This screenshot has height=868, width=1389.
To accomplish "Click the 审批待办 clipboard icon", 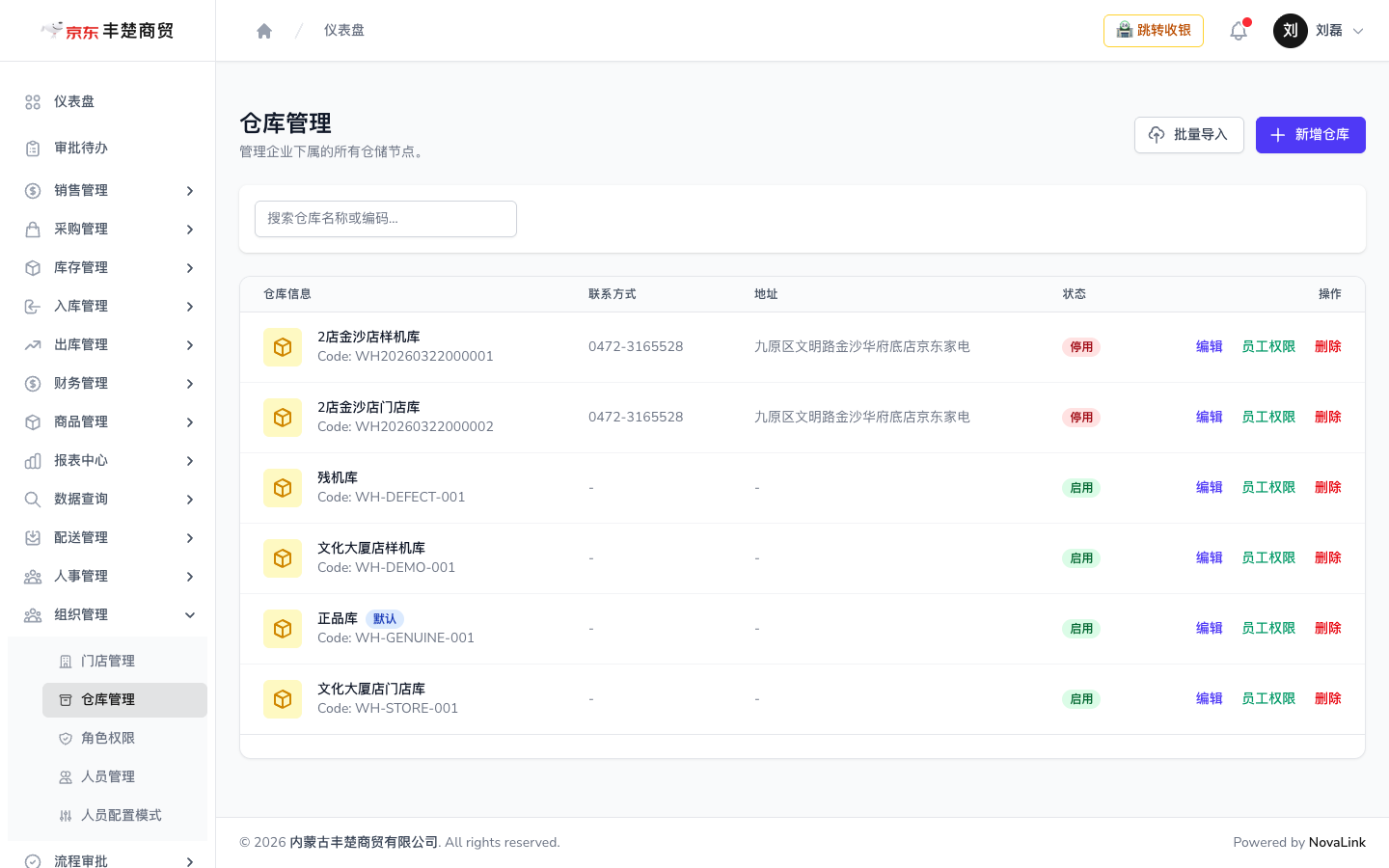I will pyautogui.click(x=33, y=149).
